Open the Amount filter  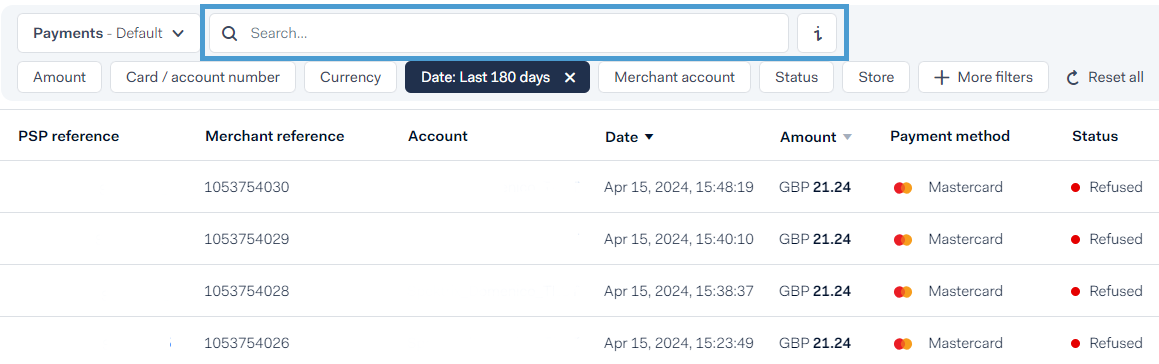(59, 77)
